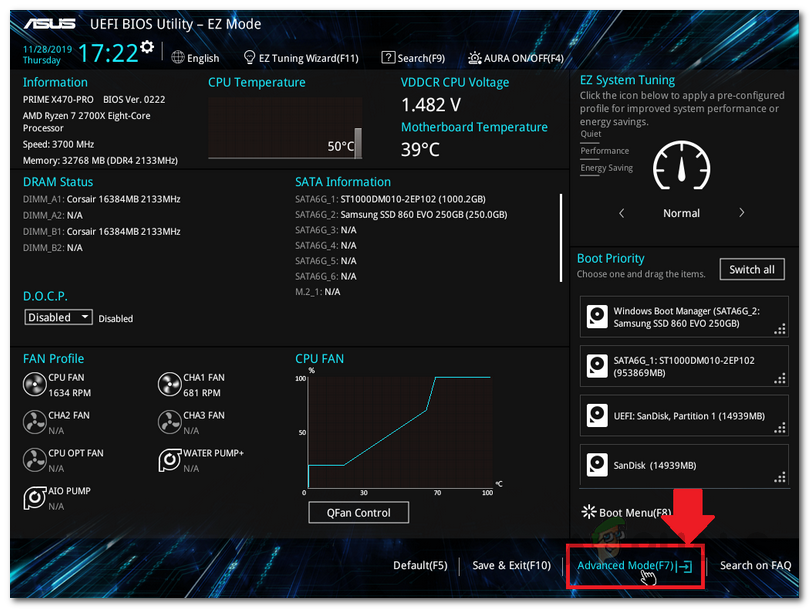Click the SATA6G_1 ST1000DM010 disk icon

597,366
